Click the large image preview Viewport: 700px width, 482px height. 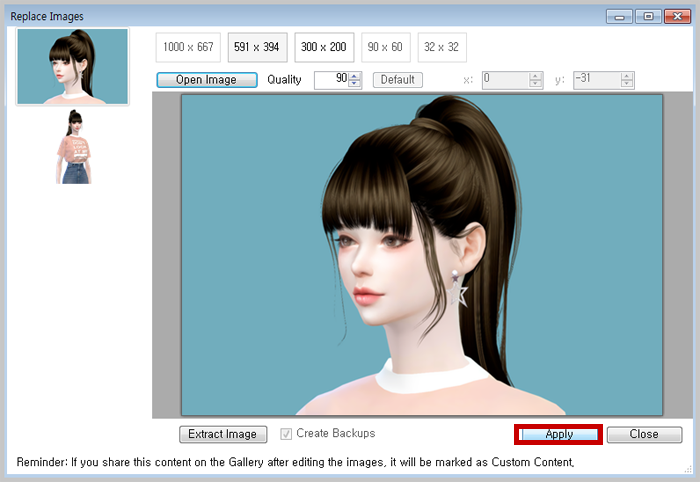click(x=422, y=255)
